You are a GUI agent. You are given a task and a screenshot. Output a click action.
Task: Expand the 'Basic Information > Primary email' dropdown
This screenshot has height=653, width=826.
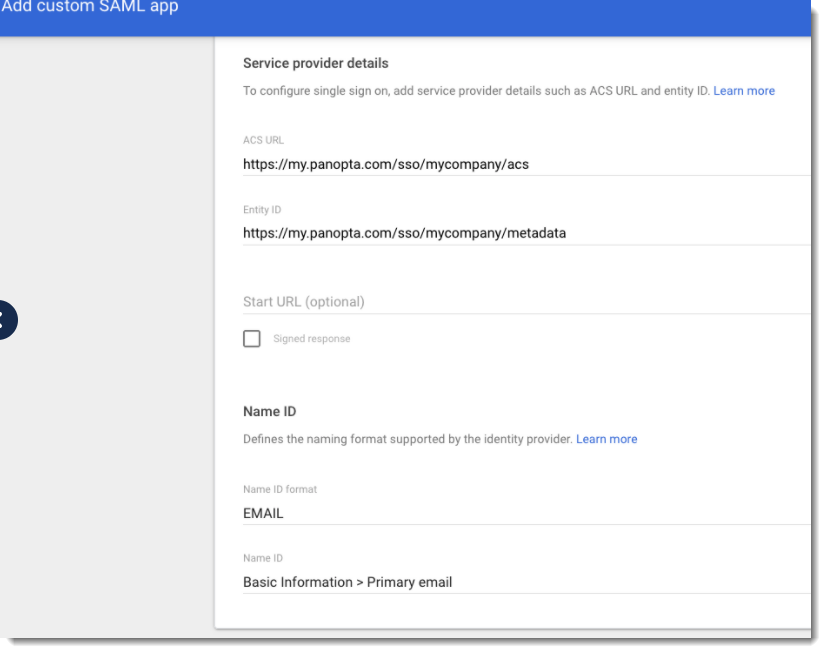pos(525,582)
